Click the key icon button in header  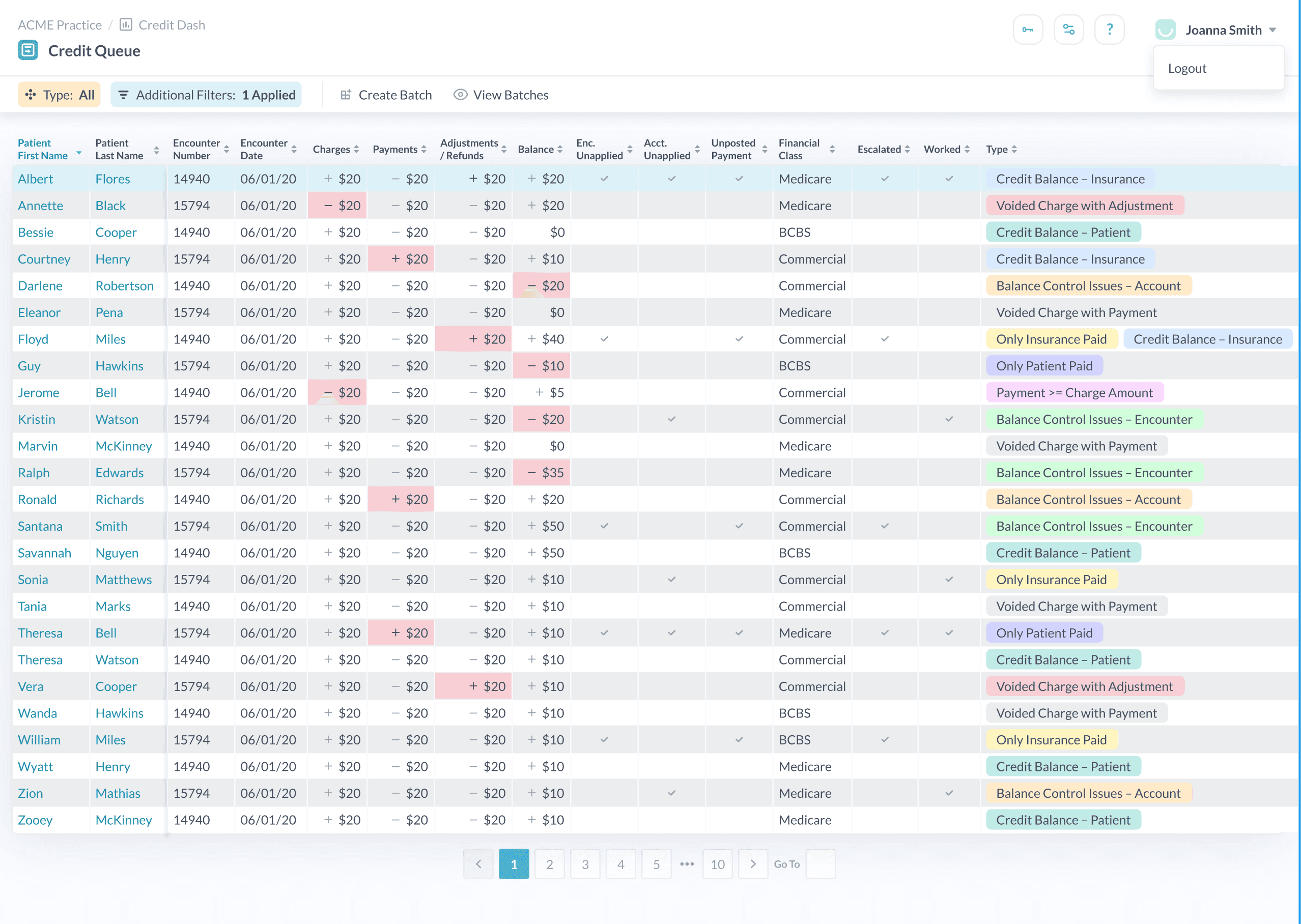pyautogui.click(x=1027, y=30)
